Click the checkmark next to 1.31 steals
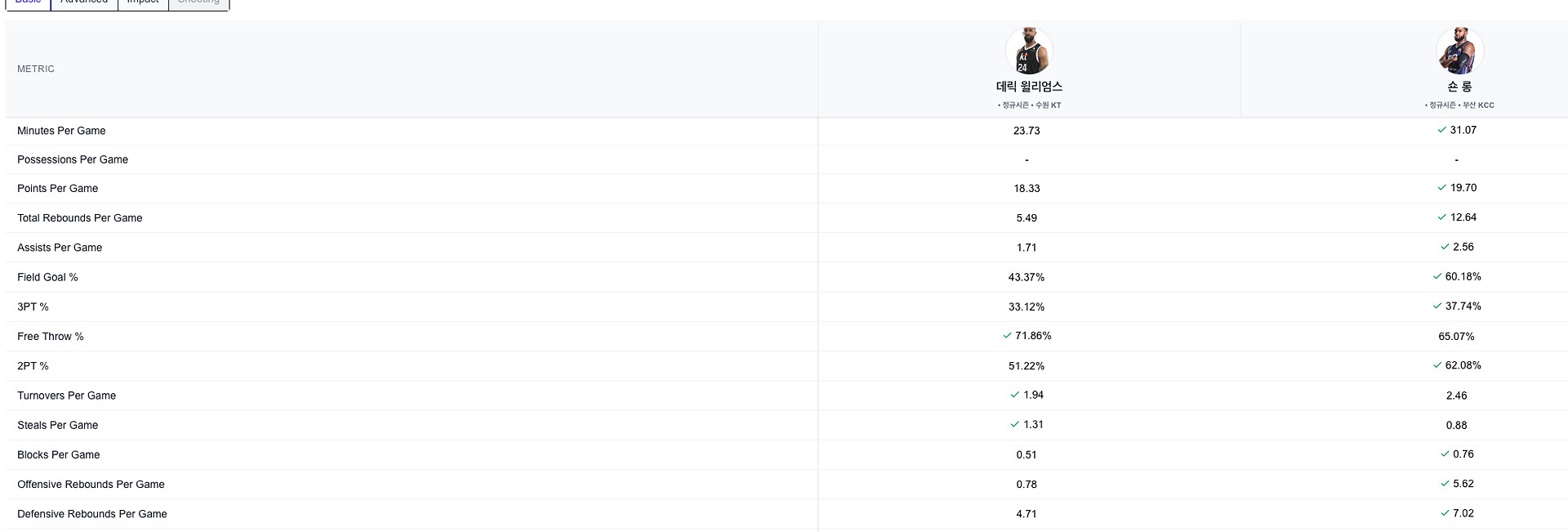Screen dimensions: 1568x532 (1014, 424)
